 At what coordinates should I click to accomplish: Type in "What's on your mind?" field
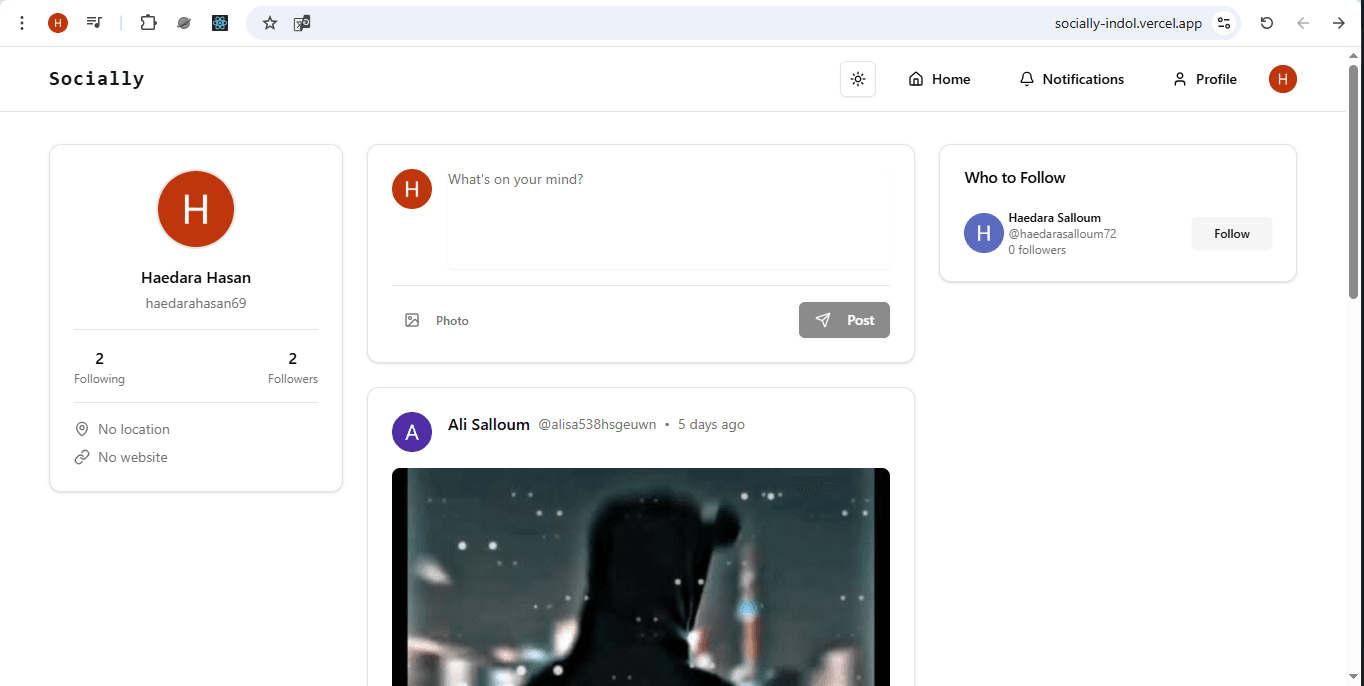coord(667,218)
